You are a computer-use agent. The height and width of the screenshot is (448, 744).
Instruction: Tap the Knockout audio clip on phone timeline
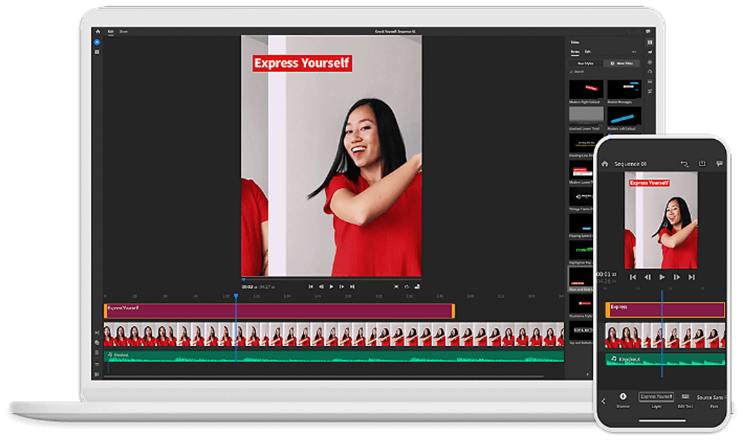coord(665,359)
